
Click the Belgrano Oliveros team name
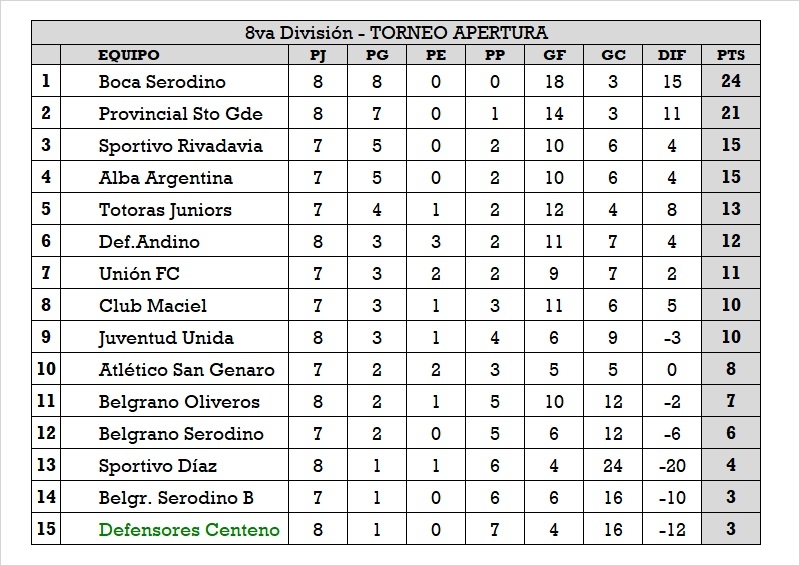pyautogui.click(x=179, y=402)
